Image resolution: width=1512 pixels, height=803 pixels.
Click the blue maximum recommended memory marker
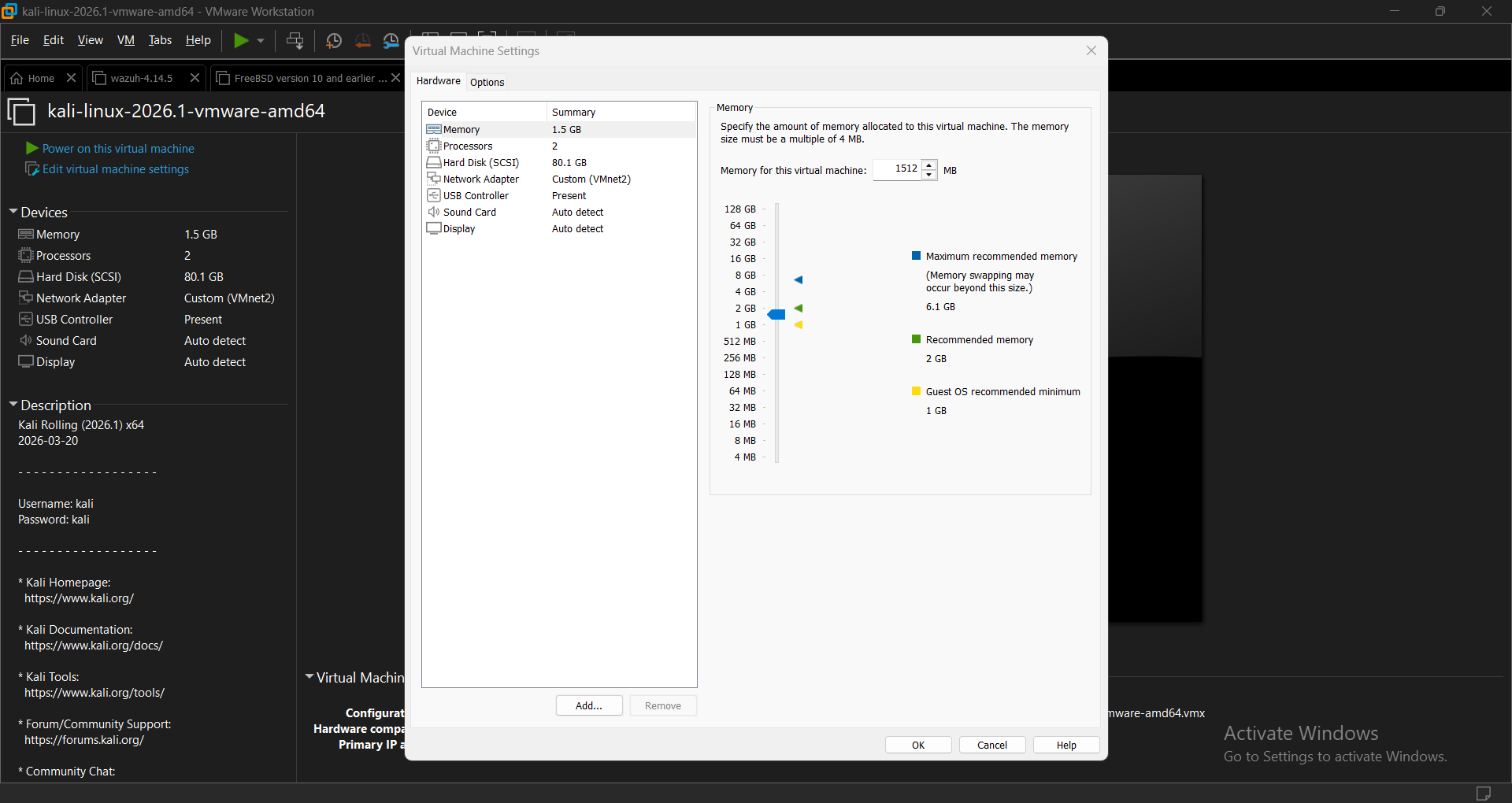(x=799, y=279)
